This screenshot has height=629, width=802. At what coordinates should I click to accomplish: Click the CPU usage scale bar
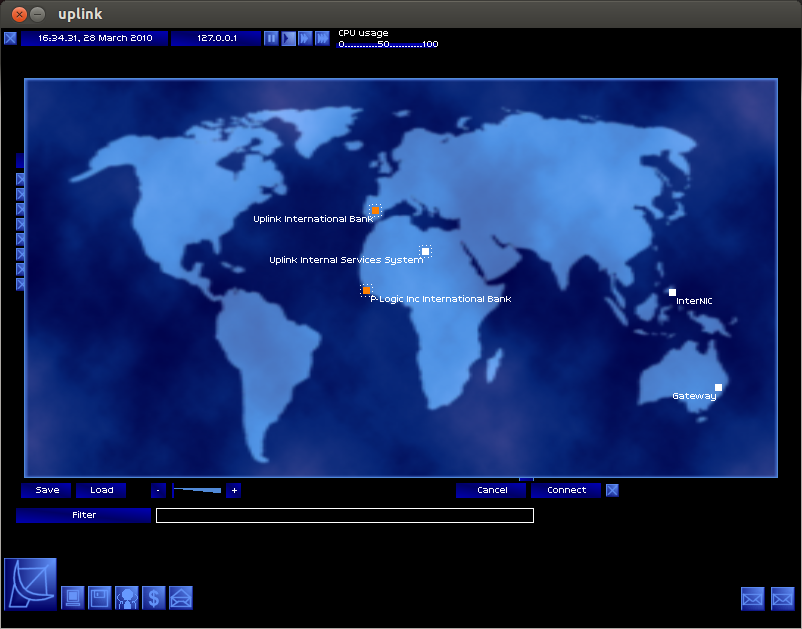(388, 44)
